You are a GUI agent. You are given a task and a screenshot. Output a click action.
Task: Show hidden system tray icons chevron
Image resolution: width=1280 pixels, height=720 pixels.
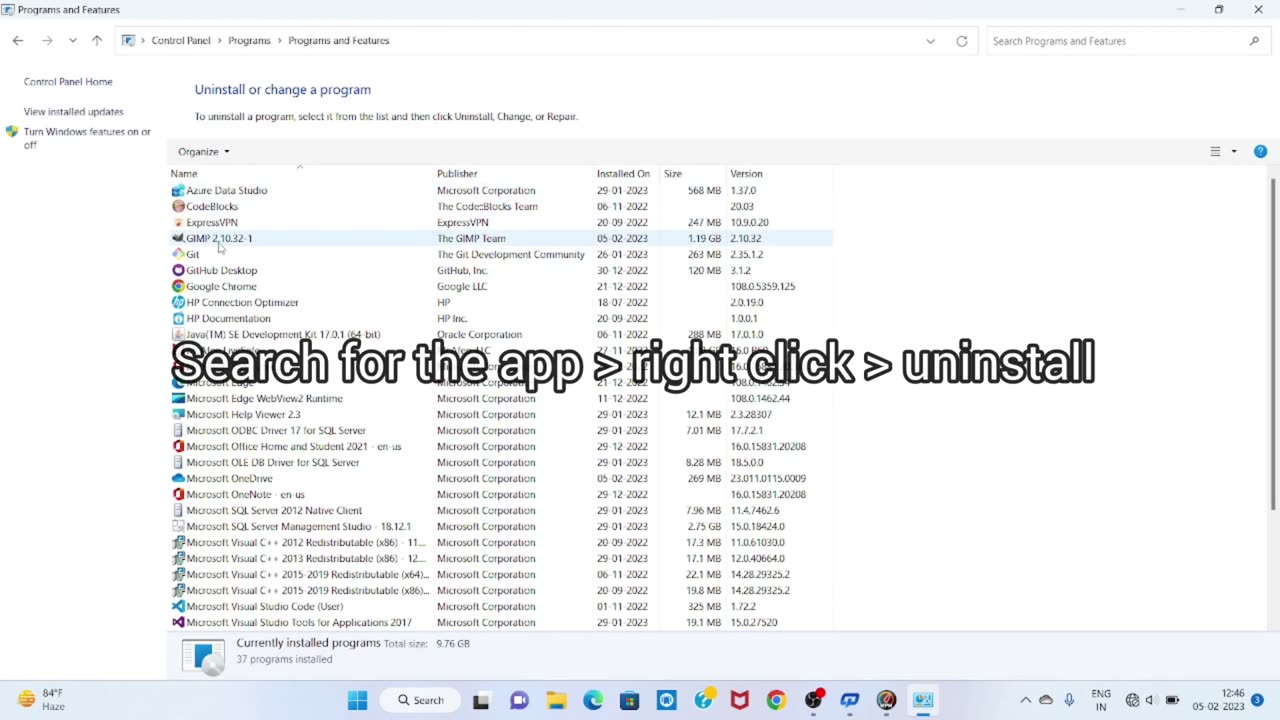[x=1025, y=700]
